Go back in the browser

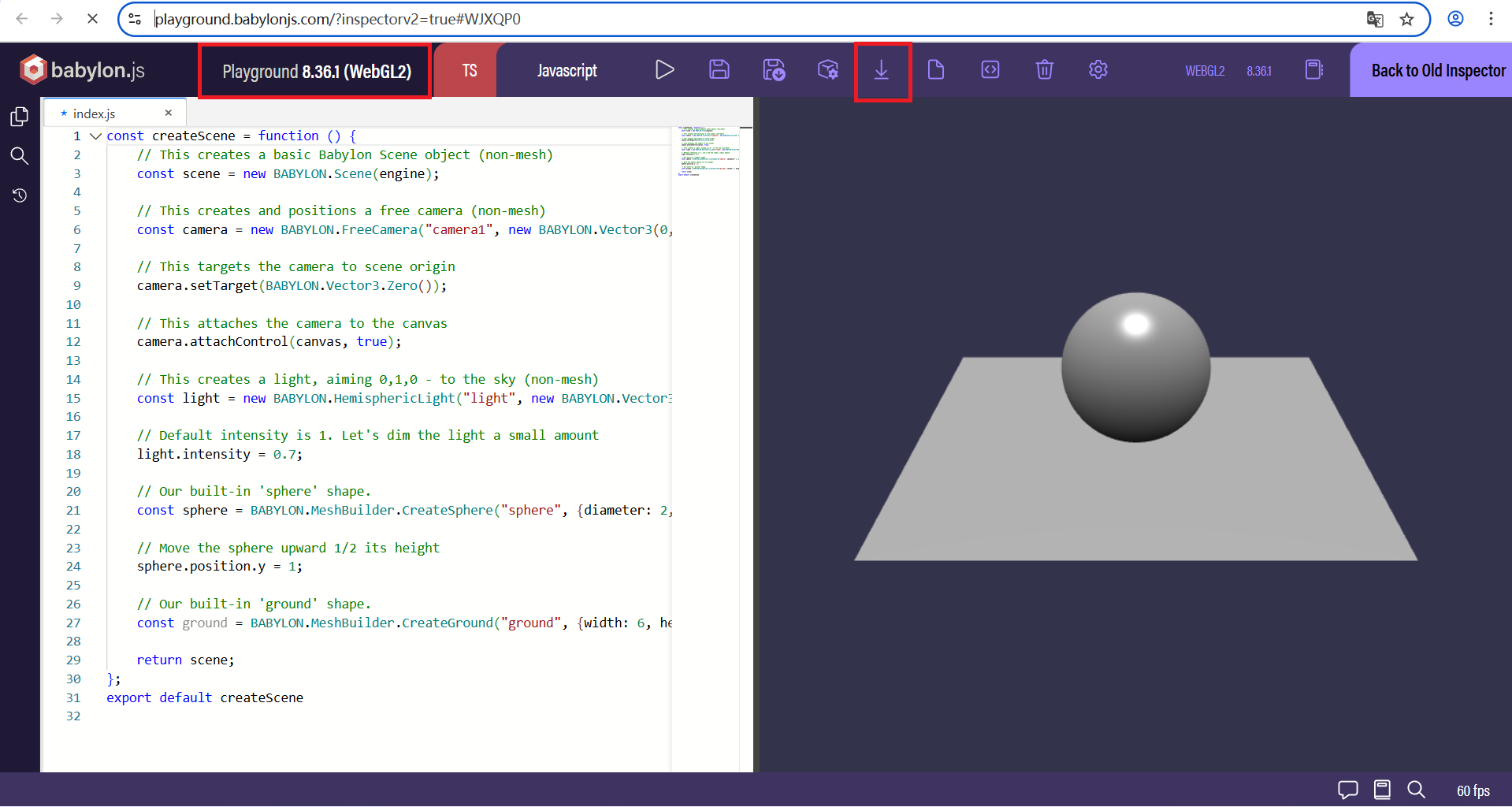(x=22, y=19)
